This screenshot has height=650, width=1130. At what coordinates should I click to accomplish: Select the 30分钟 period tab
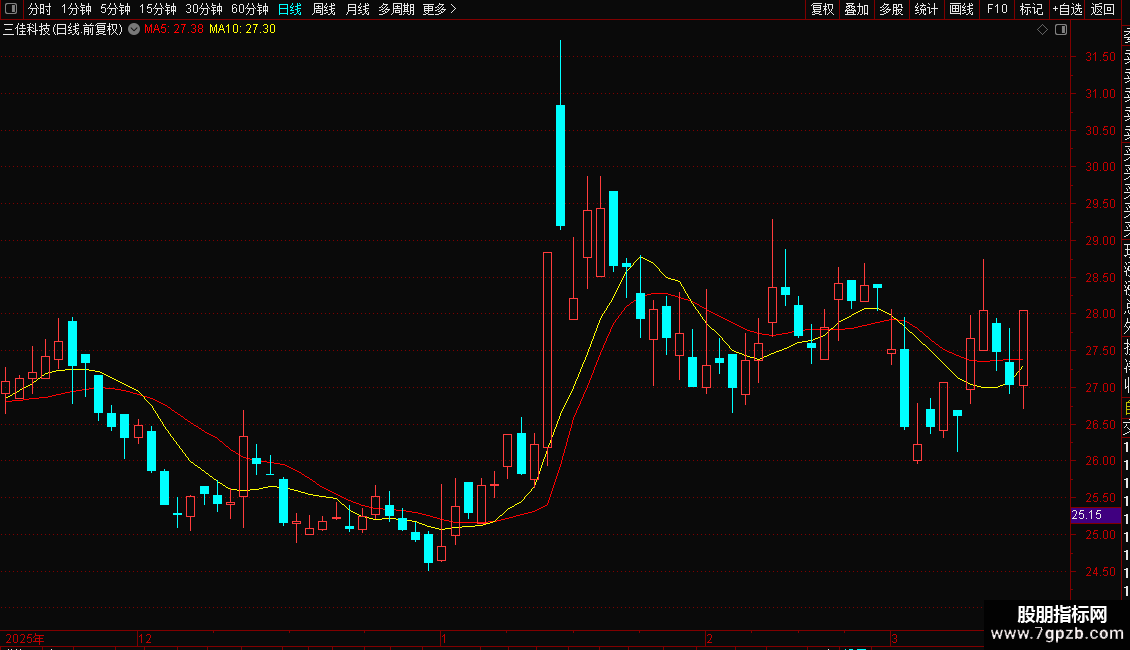tap(204, 9)
